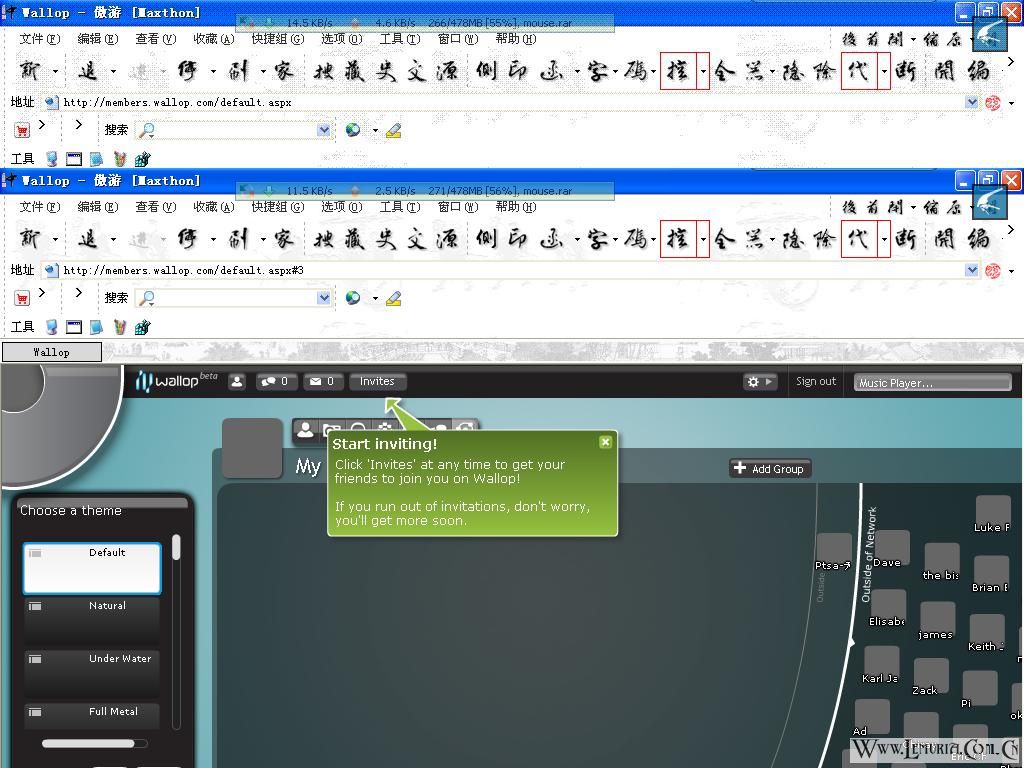
Task: Open the dropdown arrow next to 退 in lower window
Action: [113, 240]
